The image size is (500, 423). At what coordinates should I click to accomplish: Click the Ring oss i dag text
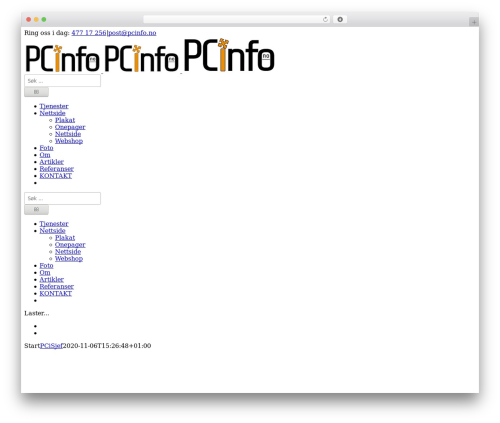47,33
